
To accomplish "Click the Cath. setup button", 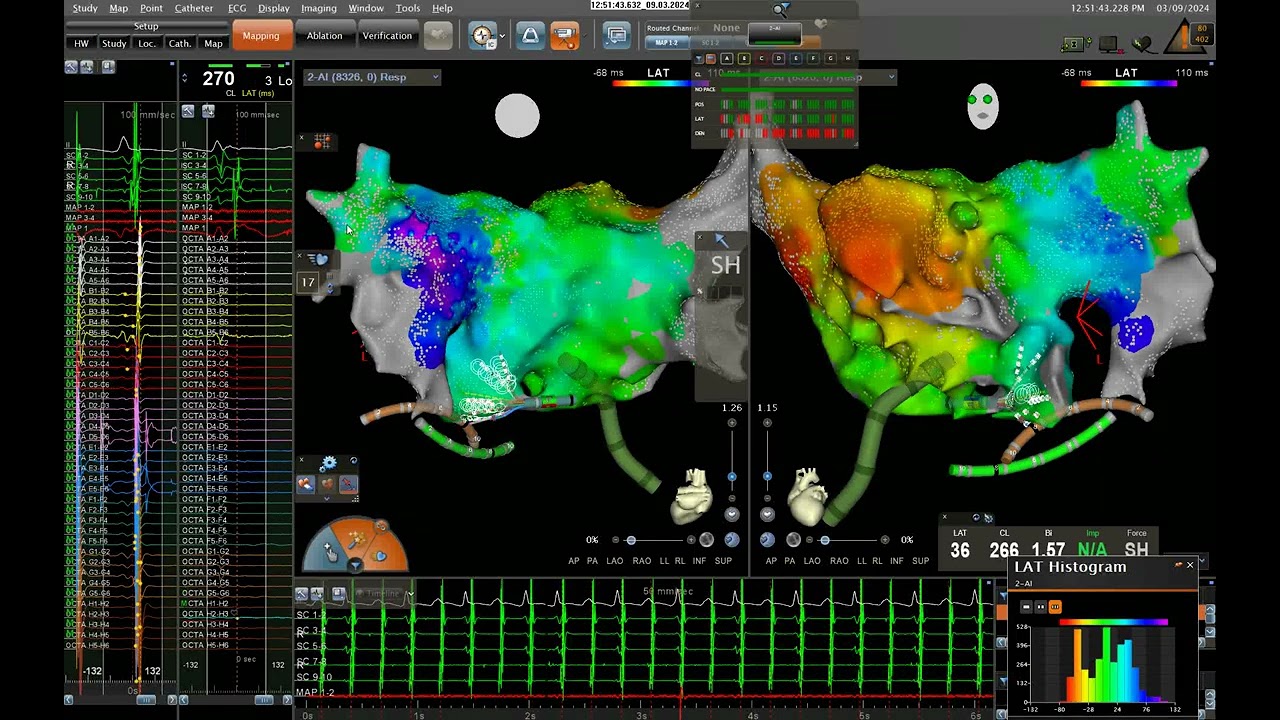I will (180, 43).
